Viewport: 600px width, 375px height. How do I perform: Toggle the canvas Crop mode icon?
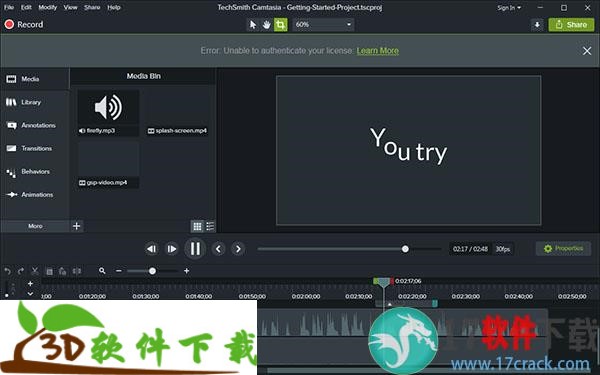pyautogui.click(x=280, y=24)
